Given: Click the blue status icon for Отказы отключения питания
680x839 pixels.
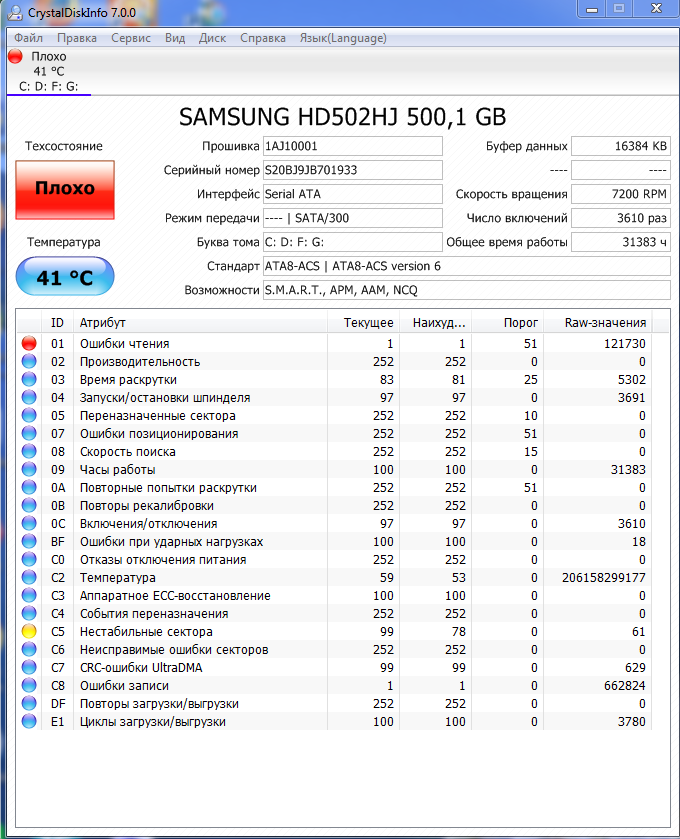Looking at the screenshot, I should tap(29, 560).
